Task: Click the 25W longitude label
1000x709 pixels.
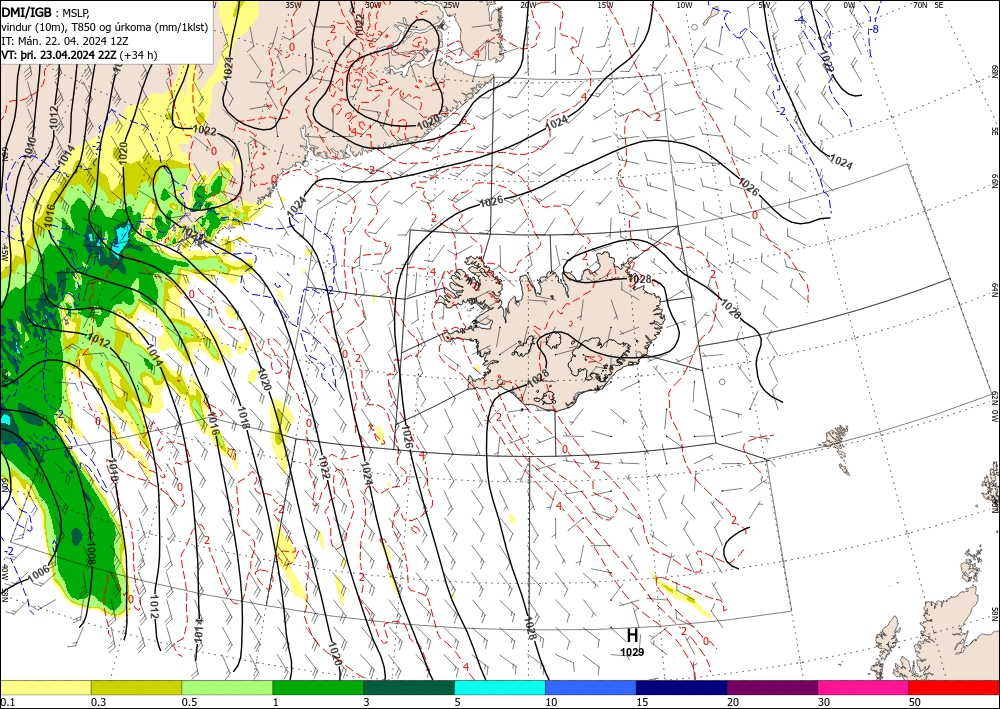Action: click(451, 5)
